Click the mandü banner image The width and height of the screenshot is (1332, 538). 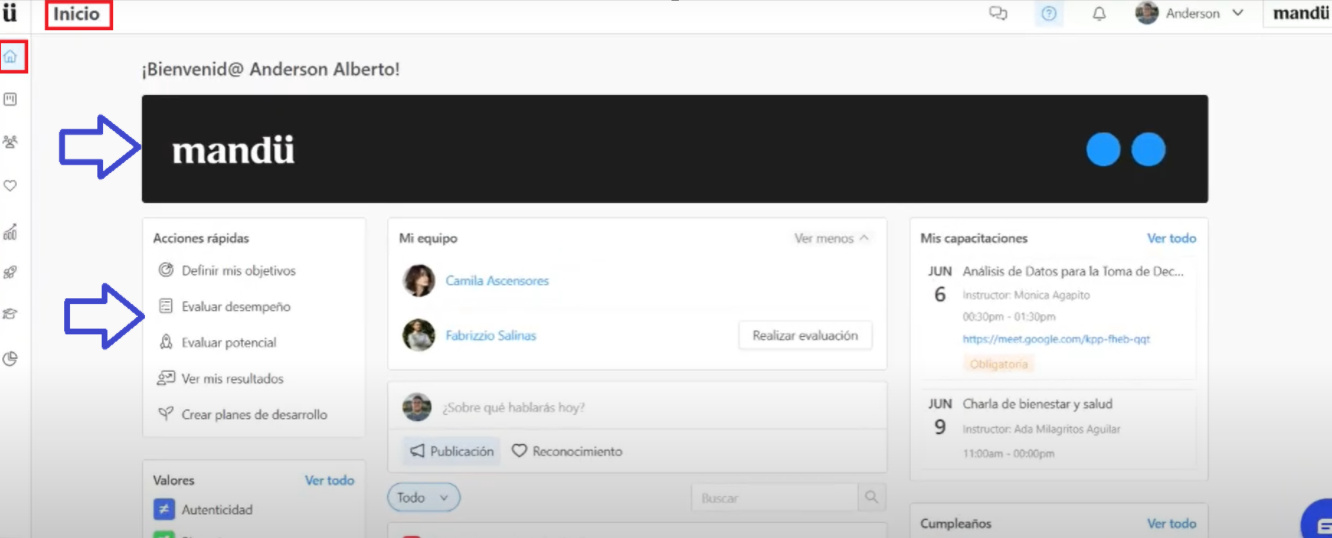click(x=675, y=149)
